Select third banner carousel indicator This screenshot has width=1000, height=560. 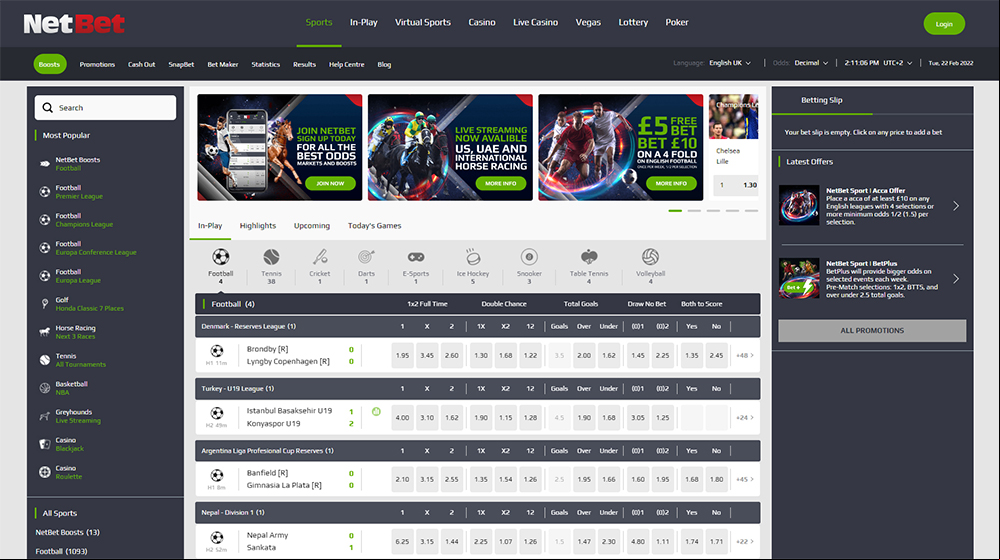coord(713,210)
